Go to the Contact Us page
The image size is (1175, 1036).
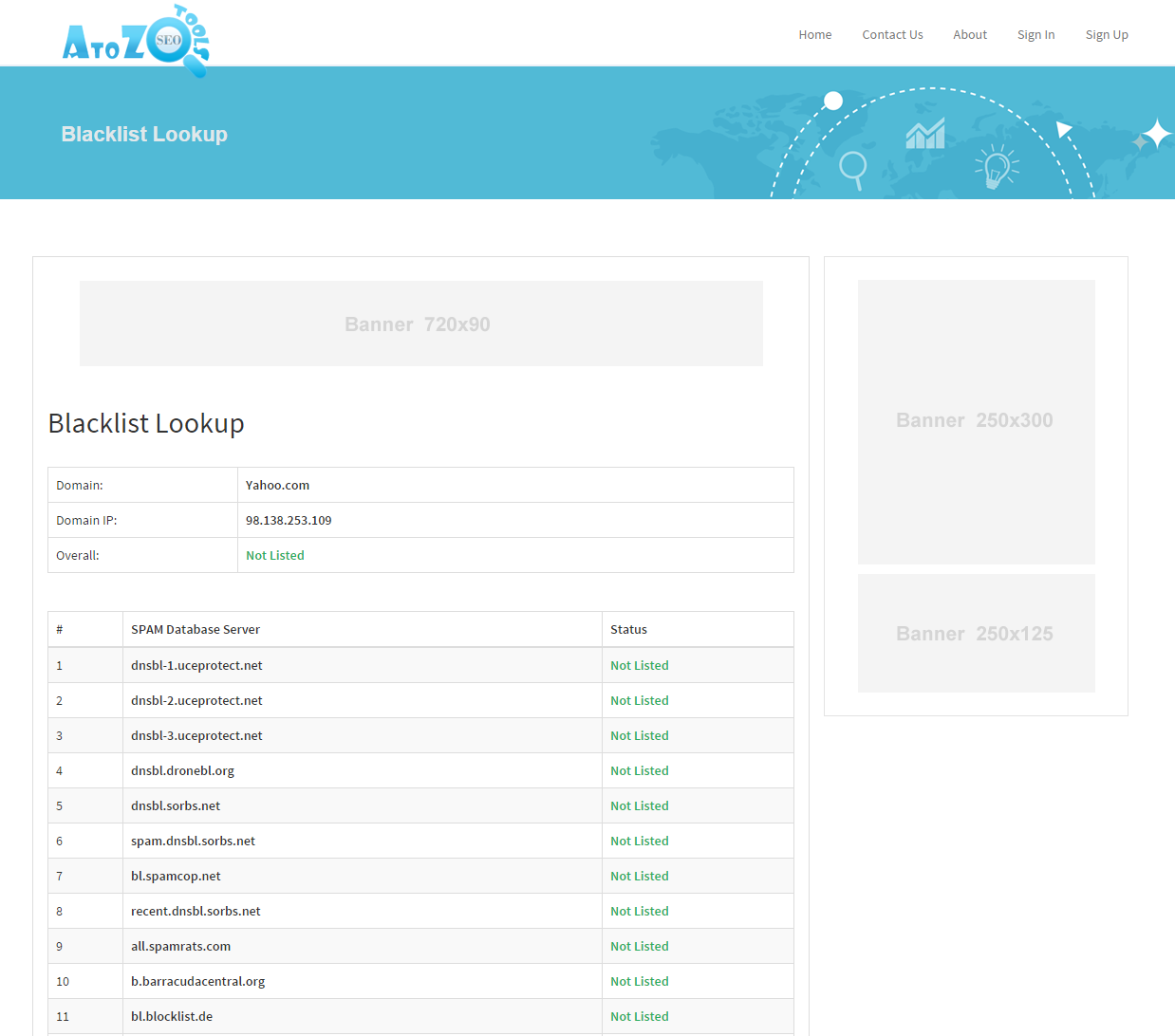click(x=892, y=34)
